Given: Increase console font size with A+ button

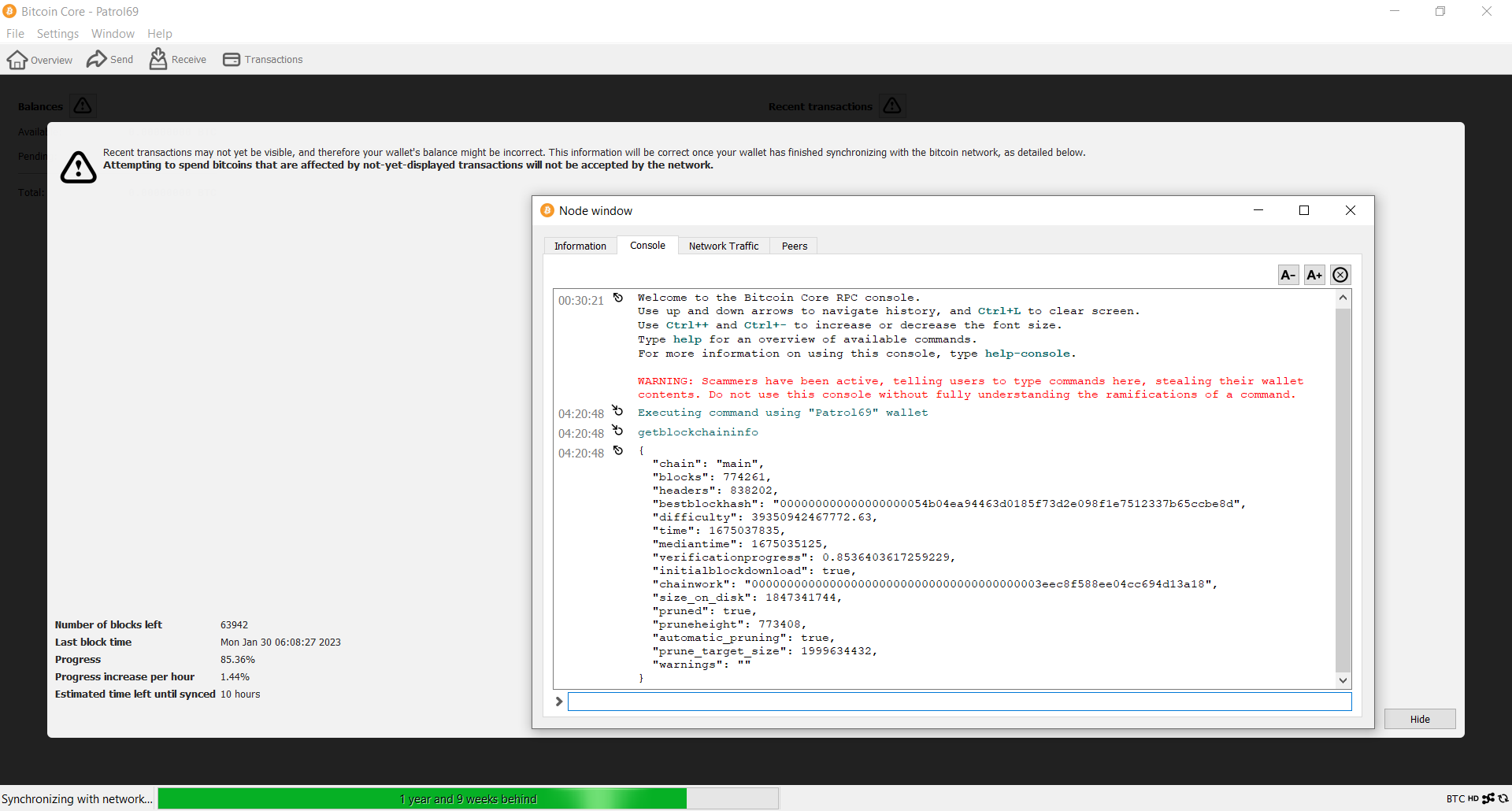Looking at the screenshot, I should pos(1314,275).
